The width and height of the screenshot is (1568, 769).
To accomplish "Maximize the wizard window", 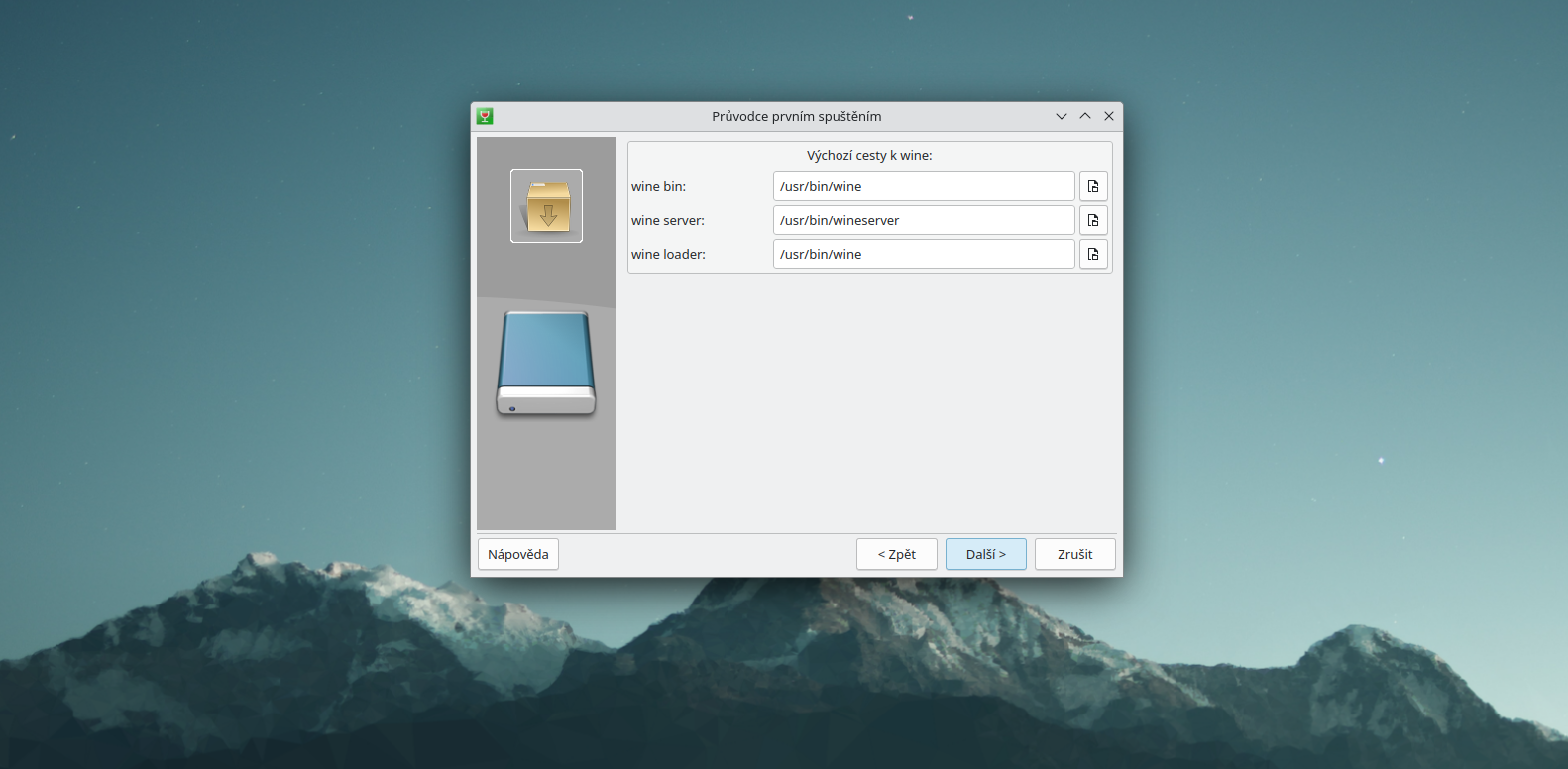I will [x=1085, y=116].
